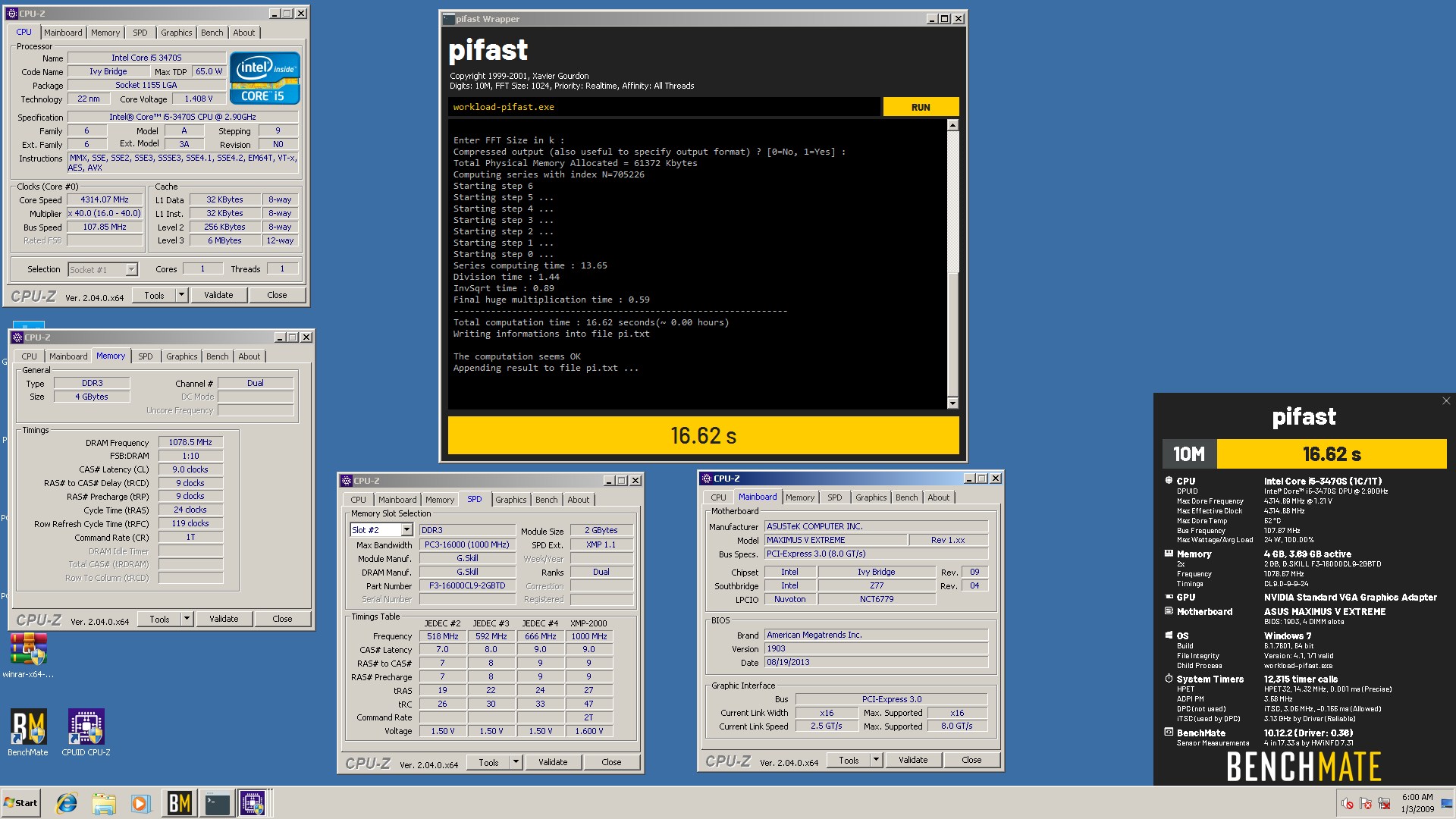Click the MAXIMUS V EXTREME model field
1456x819 pixels.
[x=836, y=540]
